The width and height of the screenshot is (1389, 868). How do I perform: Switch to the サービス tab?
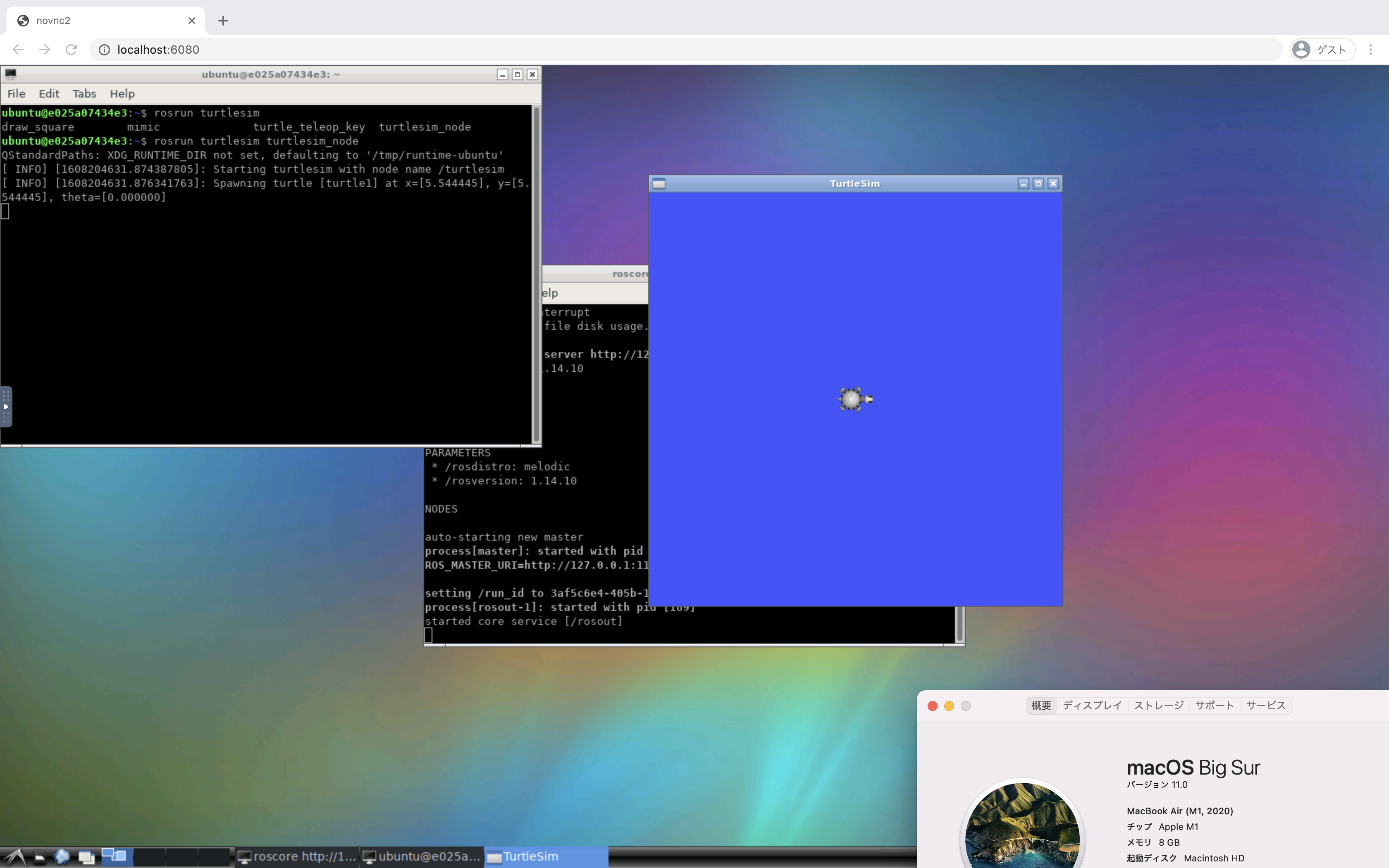1266,706
